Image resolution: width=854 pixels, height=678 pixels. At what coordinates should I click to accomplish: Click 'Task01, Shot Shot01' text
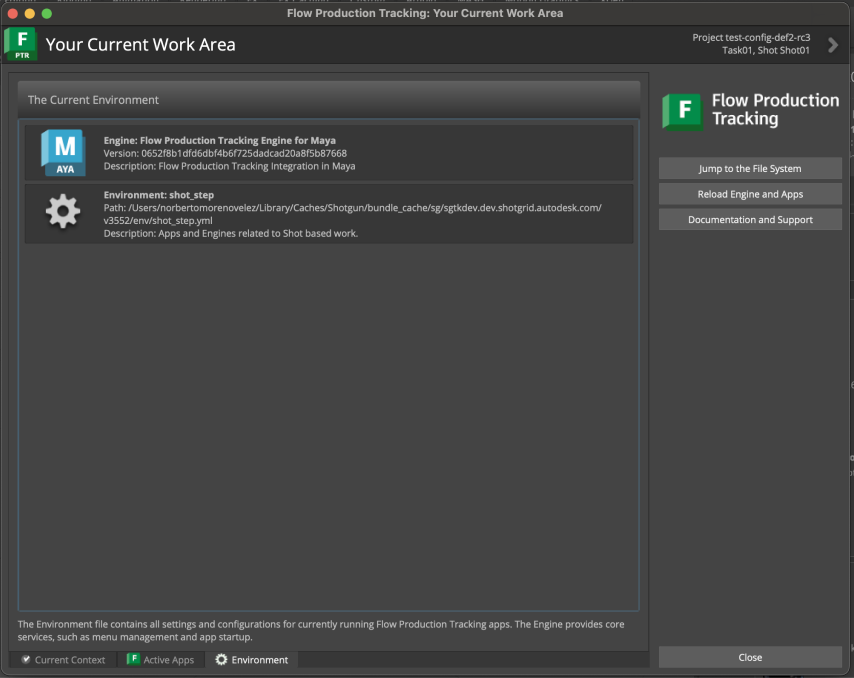[x=766, y=50]
